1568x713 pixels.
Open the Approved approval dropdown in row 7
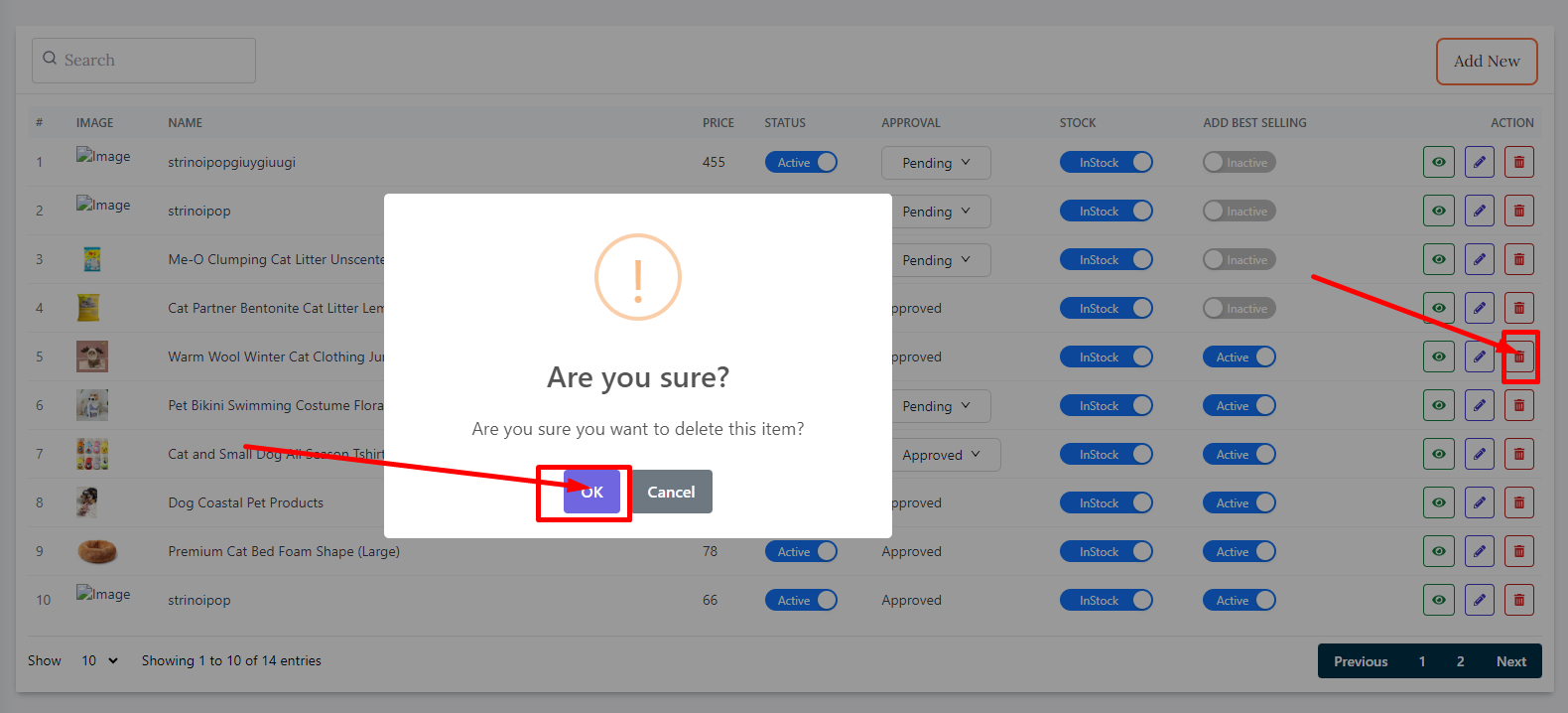pos(941,455)
